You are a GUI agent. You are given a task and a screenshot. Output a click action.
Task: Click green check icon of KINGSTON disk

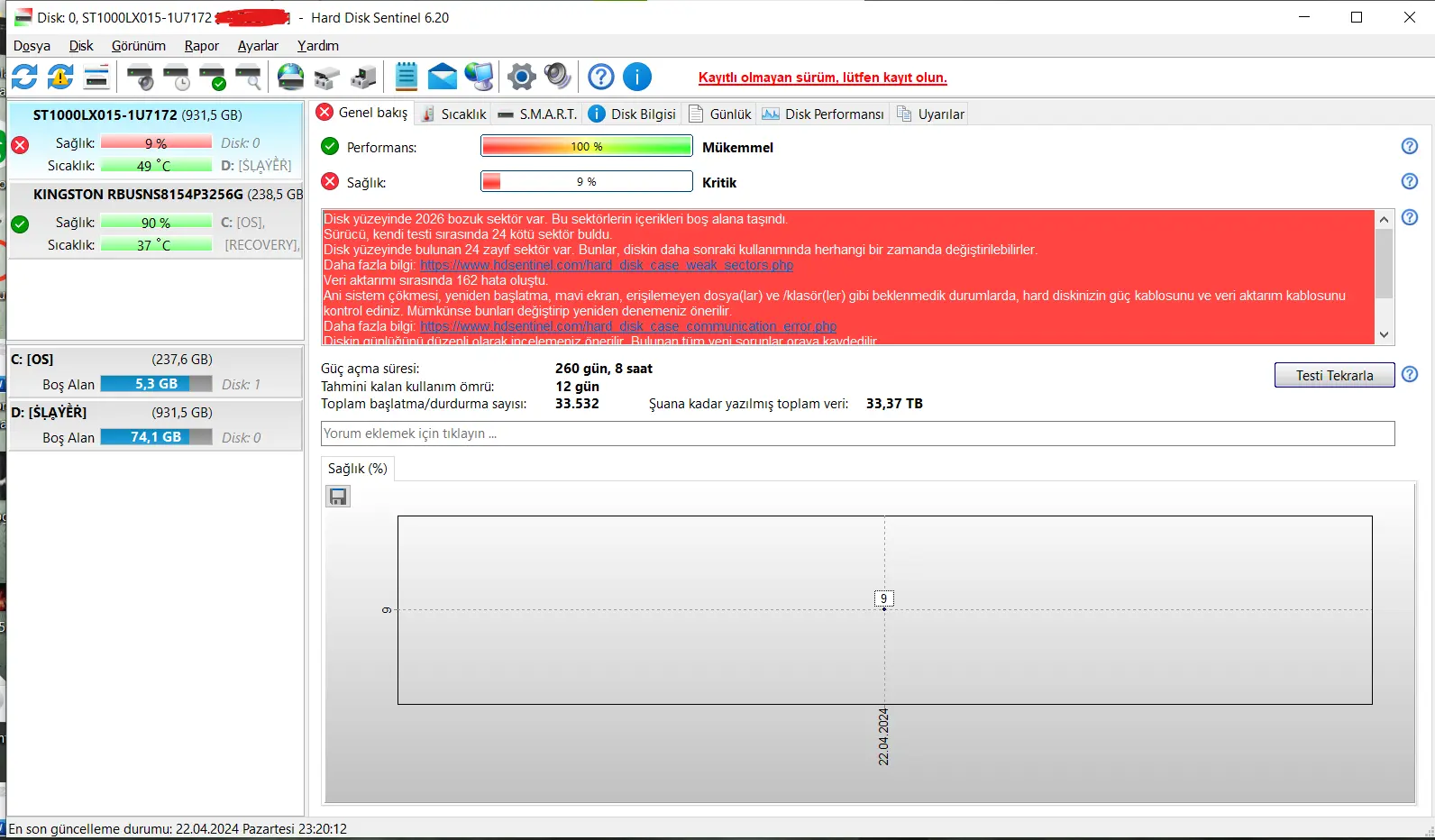click(x=20, y=224)
